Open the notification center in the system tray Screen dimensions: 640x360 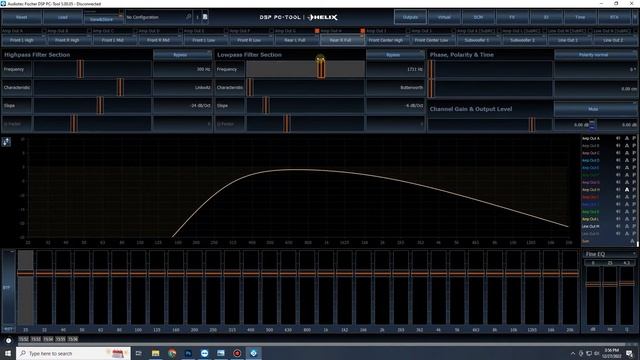[629, 353]
